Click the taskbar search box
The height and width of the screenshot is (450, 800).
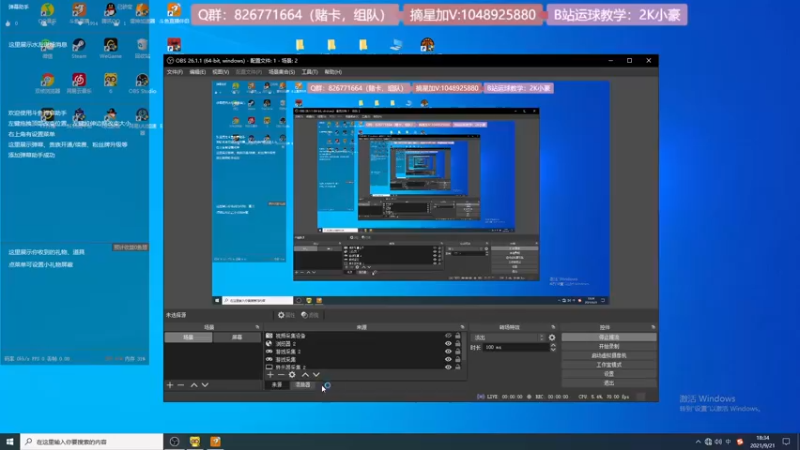tap(91, 441)
